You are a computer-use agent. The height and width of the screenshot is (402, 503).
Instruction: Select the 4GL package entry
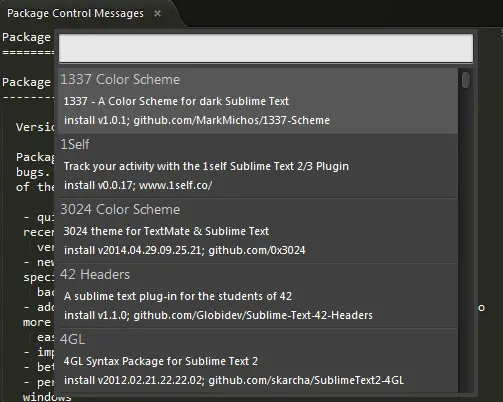tap(258, 361)
